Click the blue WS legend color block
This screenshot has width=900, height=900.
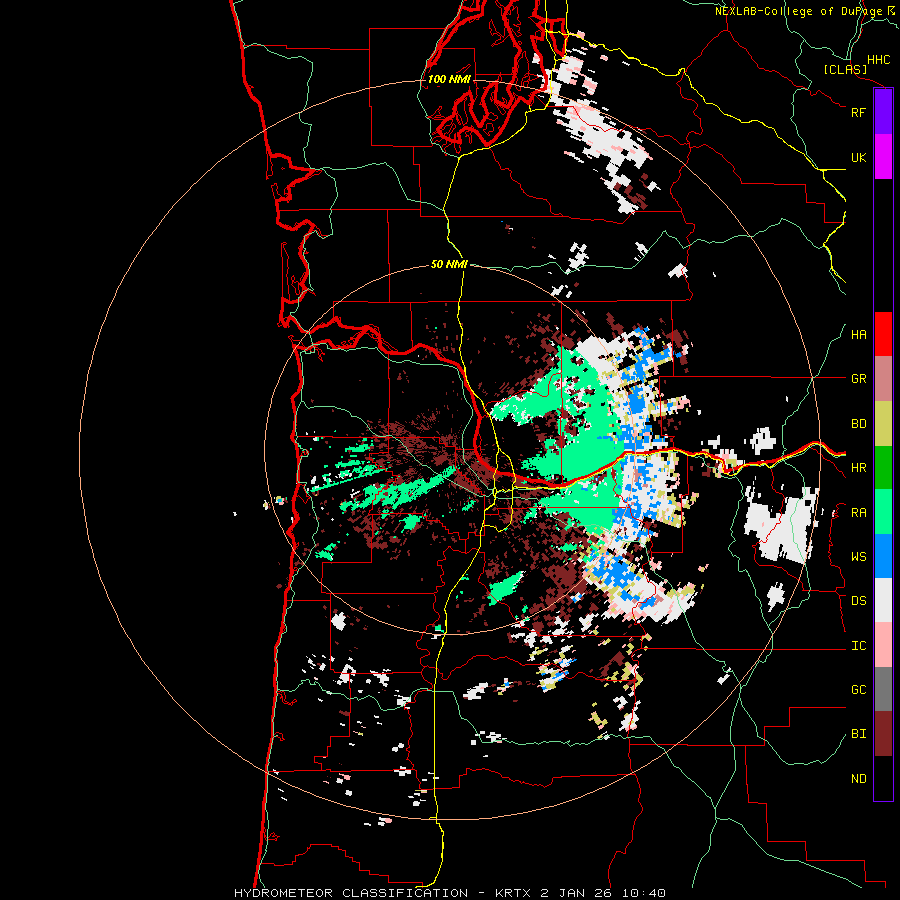(x=883, y=556)
